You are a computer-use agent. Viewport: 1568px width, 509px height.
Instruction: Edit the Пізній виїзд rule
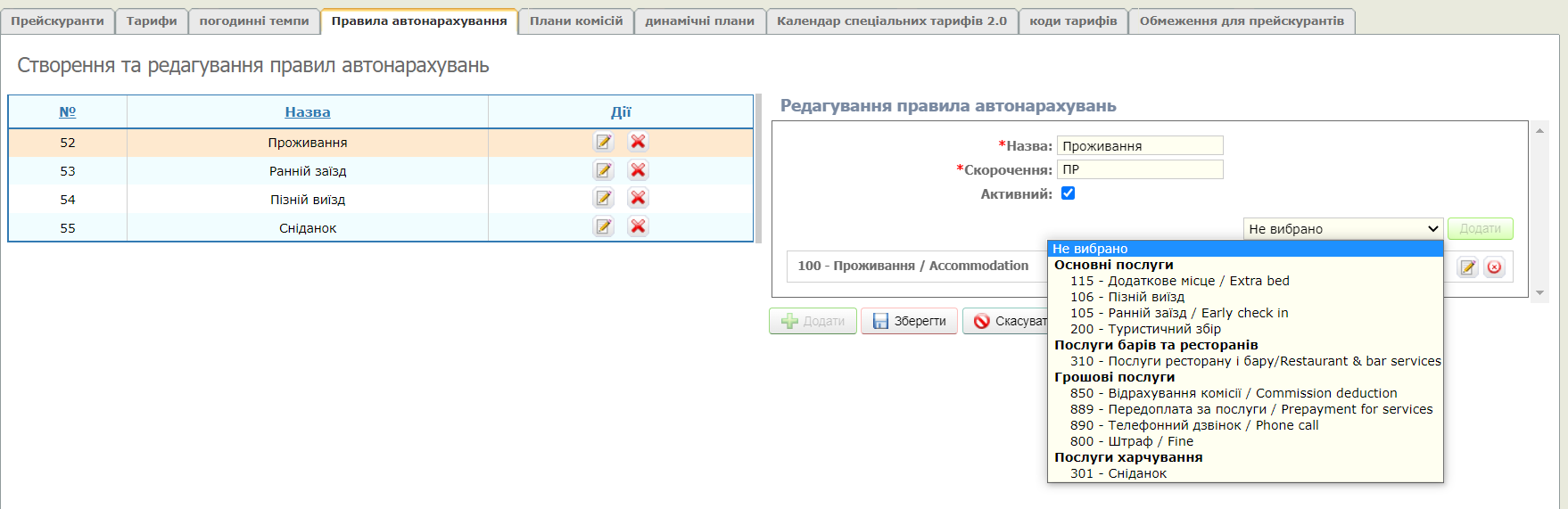[x=604, y=199]
